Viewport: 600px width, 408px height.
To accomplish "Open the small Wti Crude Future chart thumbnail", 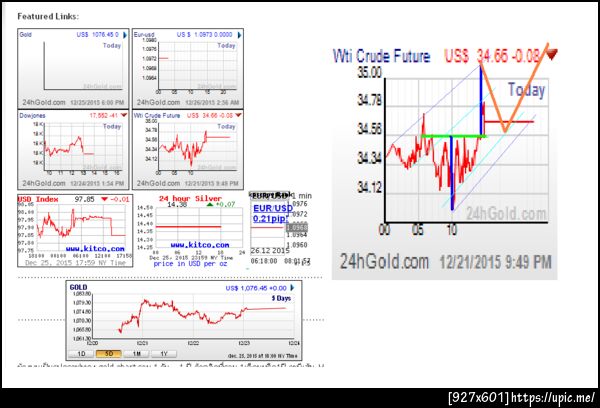I will click(x=188, y=149).
